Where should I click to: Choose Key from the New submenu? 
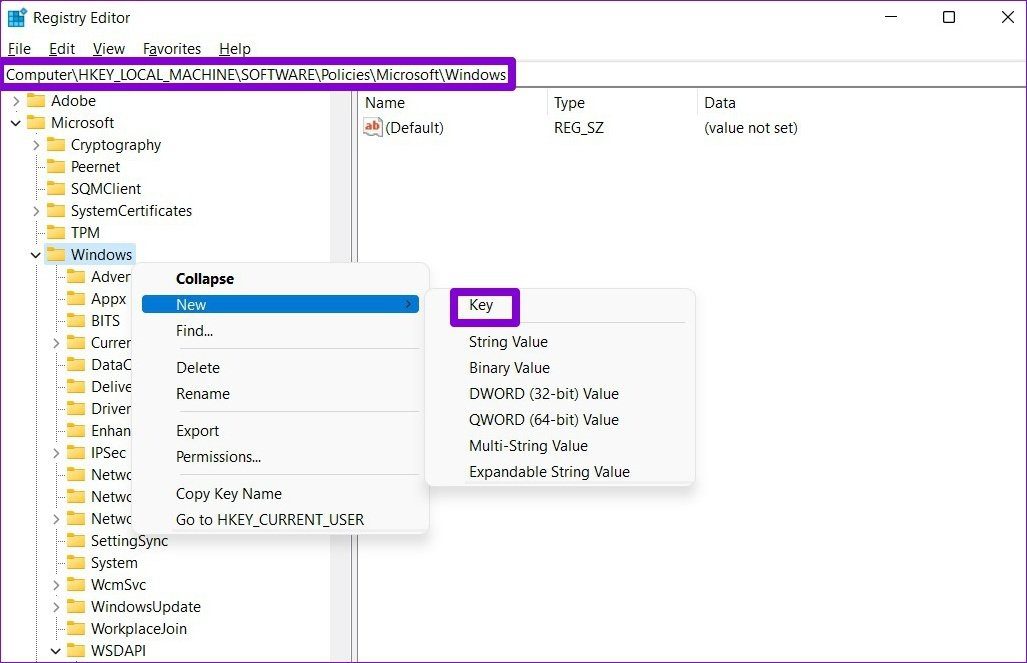481,305
